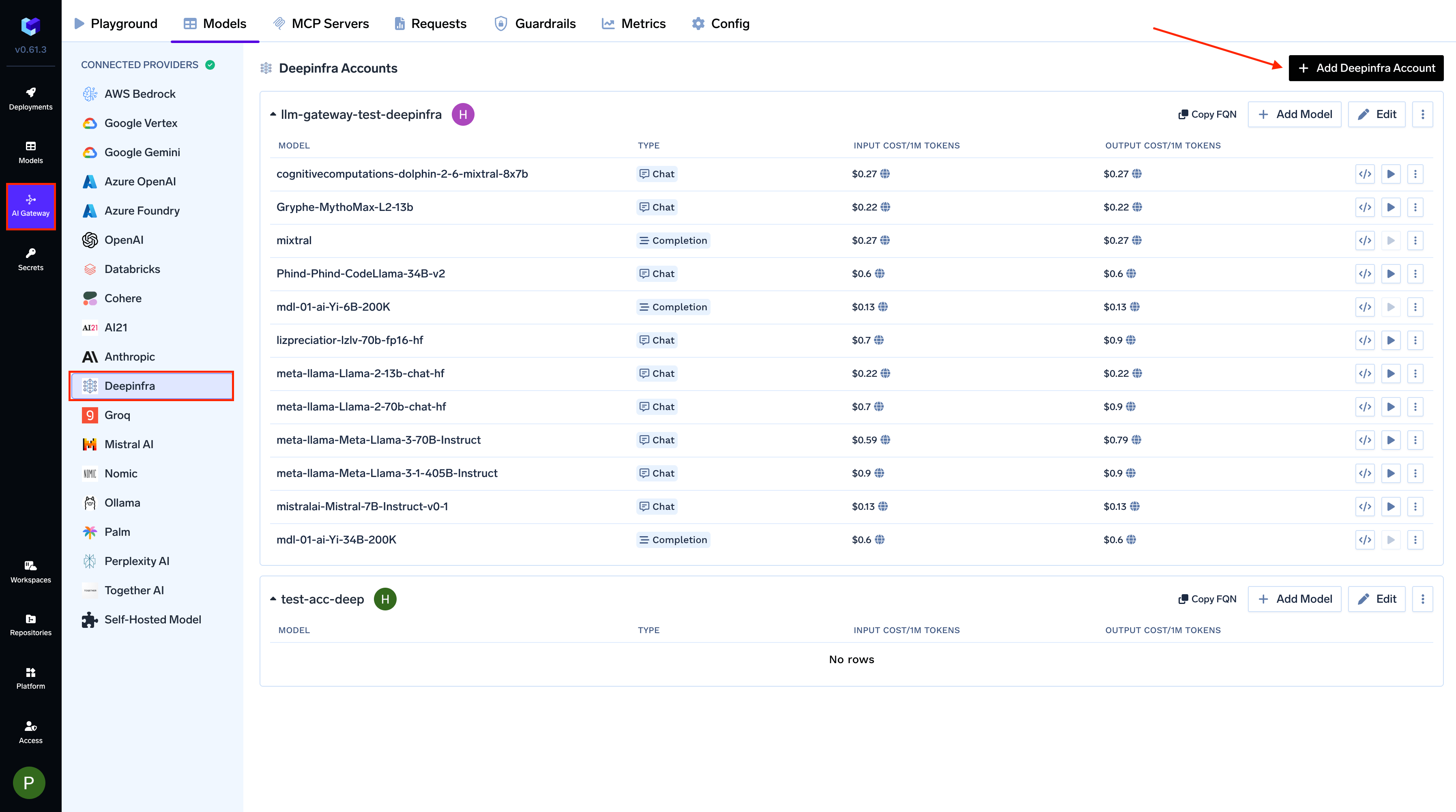The image size is (1456, 812).
Task: Open kebab menu for llm-gateway-test-deepinfra account
Action: pos(1423,115)
